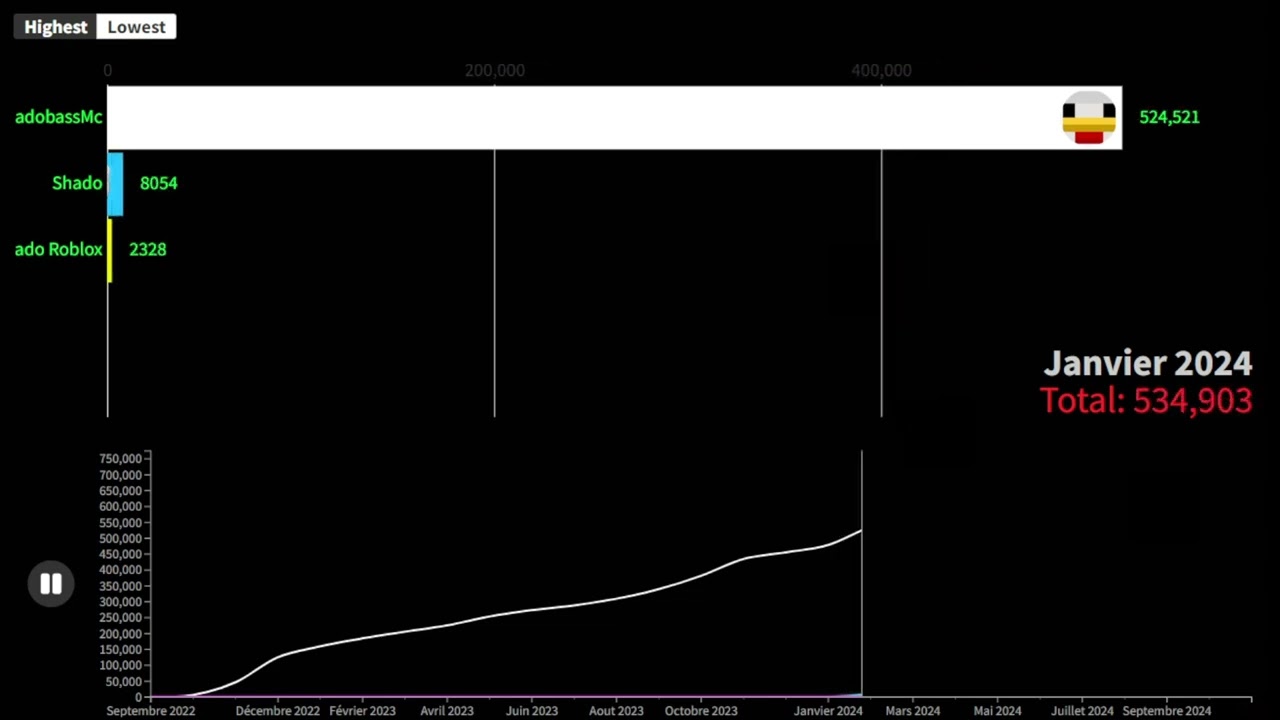Click the yellow ado Roblox bar
The image size is (1280, 720).
pyautogui.click(x=110, y=250)
